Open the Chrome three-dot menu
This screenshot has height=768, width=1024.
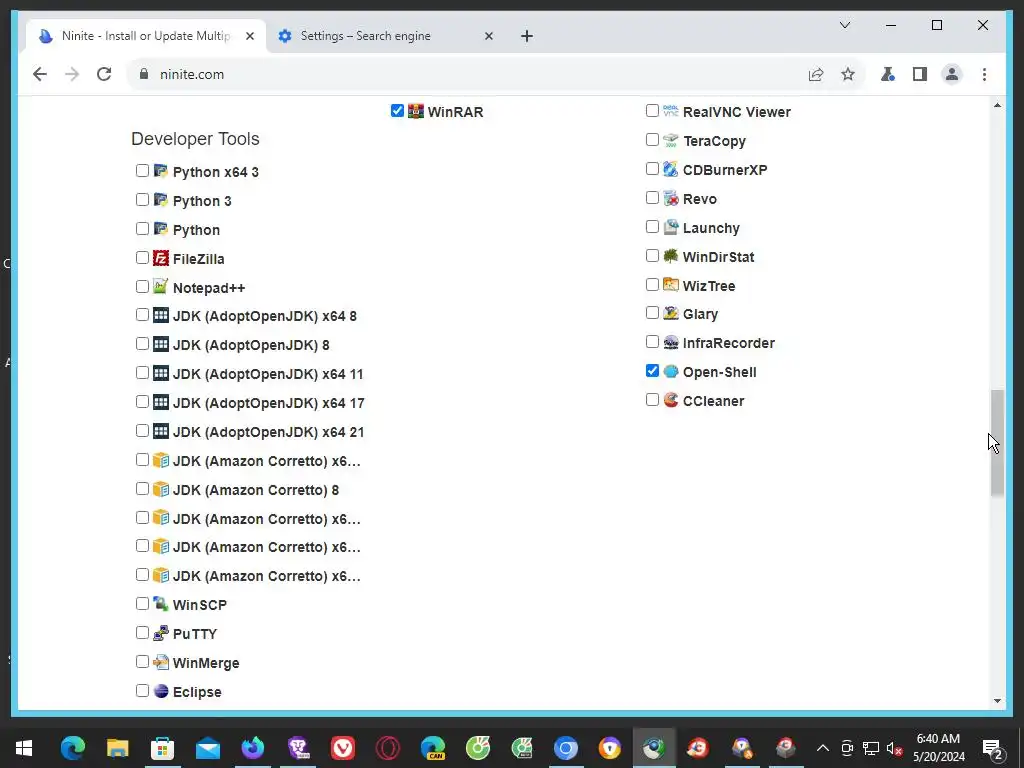coord(984,74)
